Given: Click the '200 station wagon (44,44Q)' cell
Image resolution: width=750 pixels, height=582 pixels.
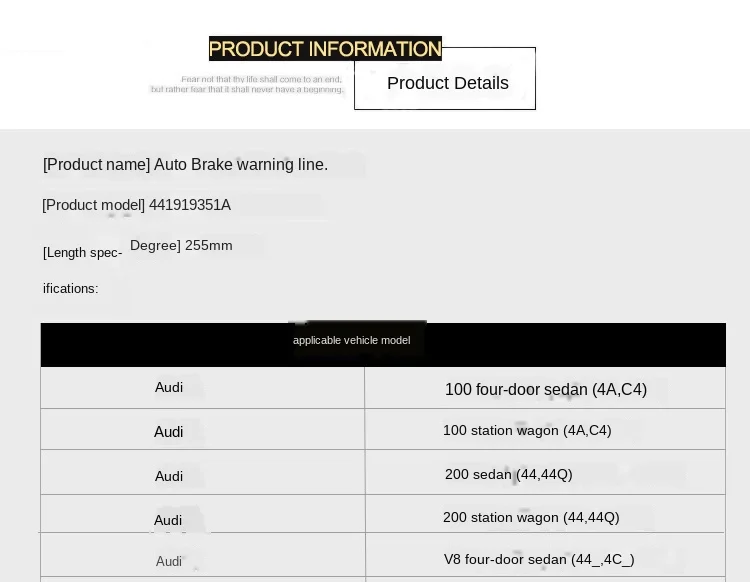Looking at the screenshot, I should pyautogui.click(x=531, y=517).
